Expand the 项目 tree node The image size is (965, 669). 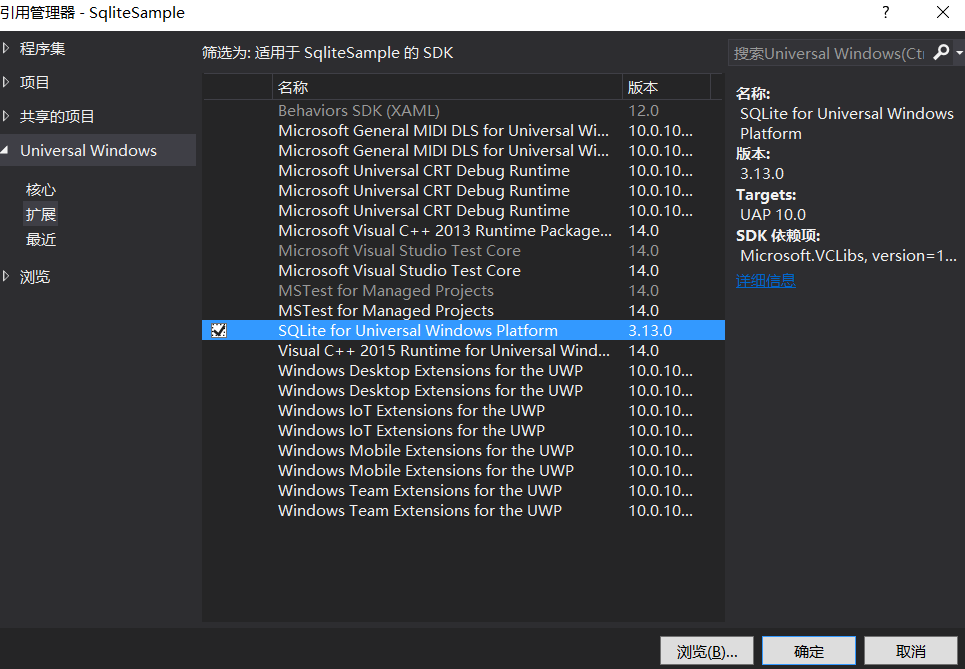(x=6, y=82)
